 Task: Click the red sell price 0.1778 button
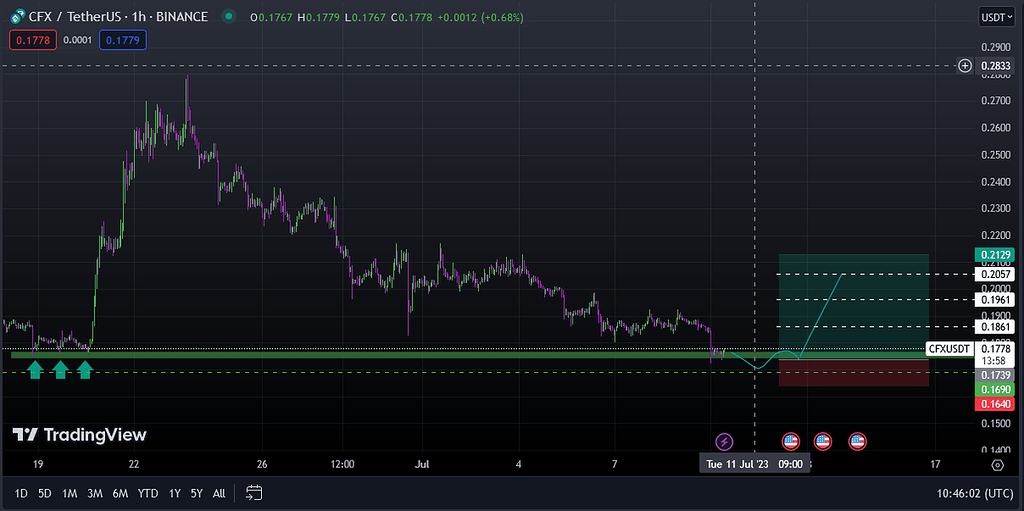(x=31, y=40)
